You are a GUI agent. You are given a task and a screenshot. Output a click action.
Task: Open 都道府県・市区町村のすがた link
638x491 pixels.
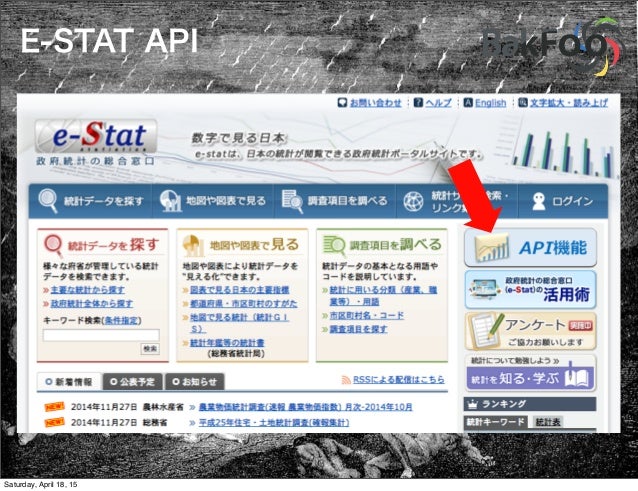[x=244, y=304]
